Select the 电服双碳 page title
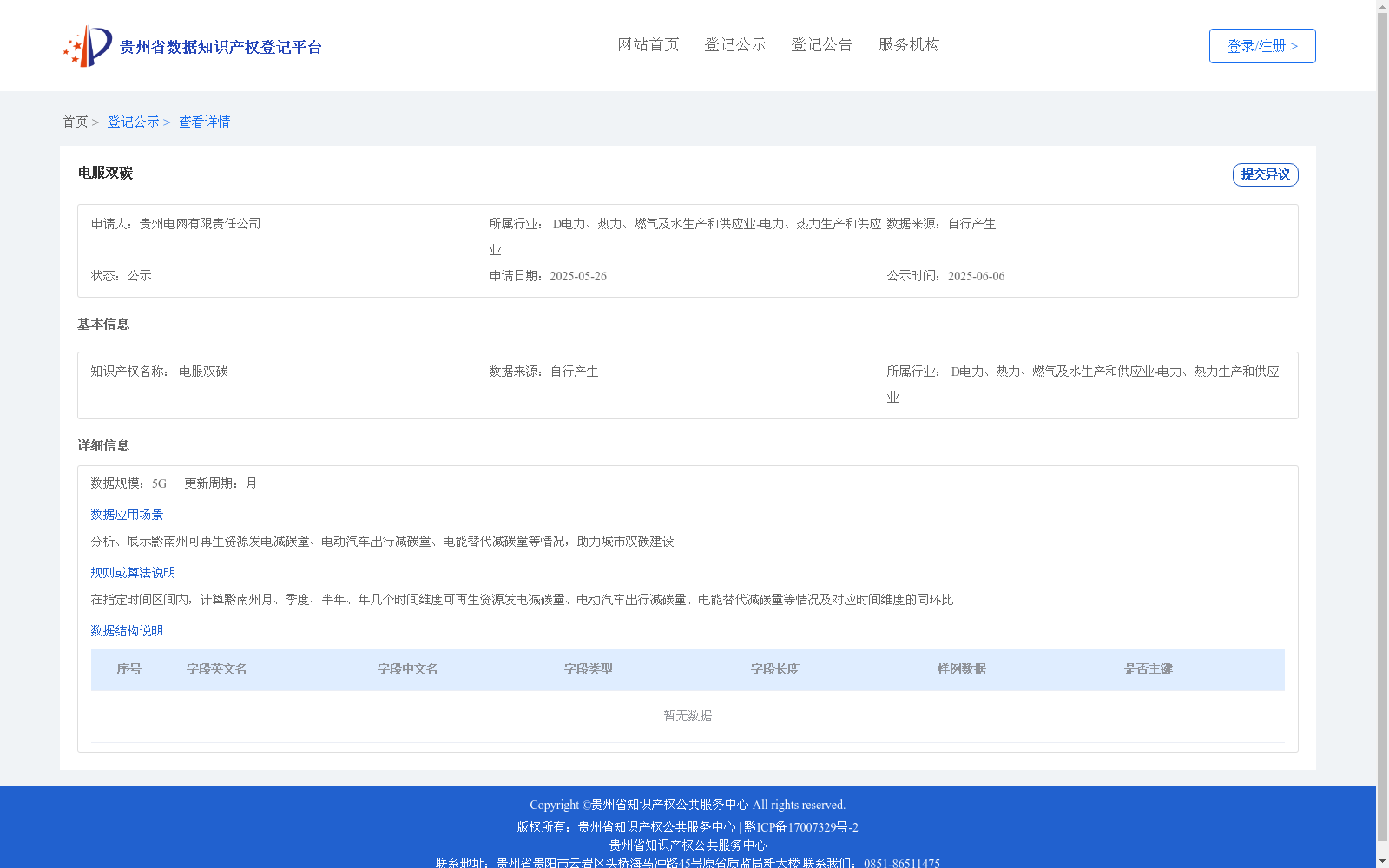The width and height of the screenshot is (1389, 868). coord(105,173)
